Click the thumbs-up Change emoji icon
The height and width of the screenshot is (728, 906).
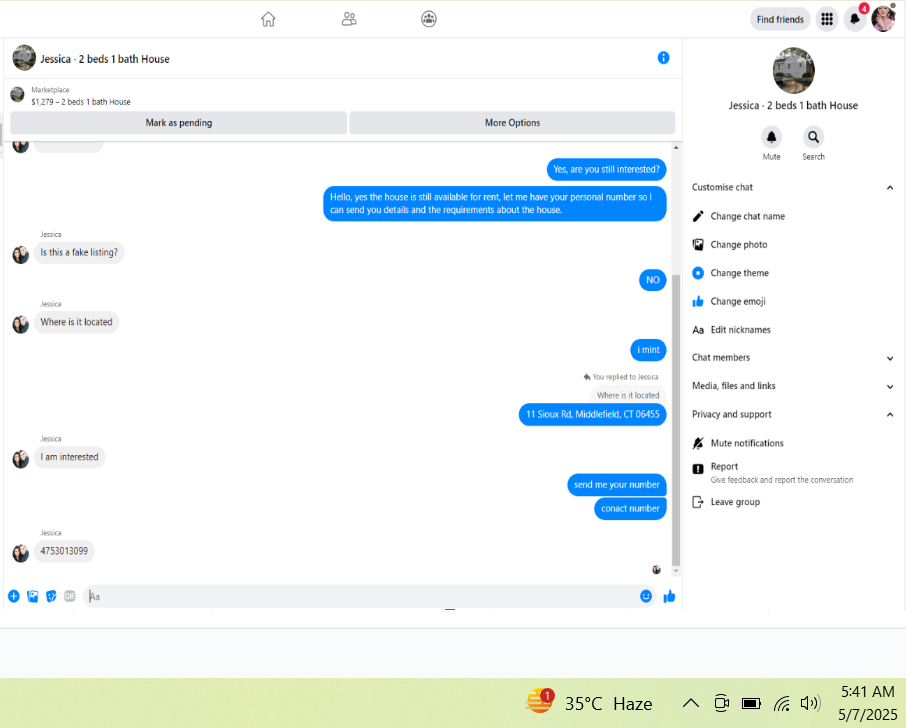[698, 301]
